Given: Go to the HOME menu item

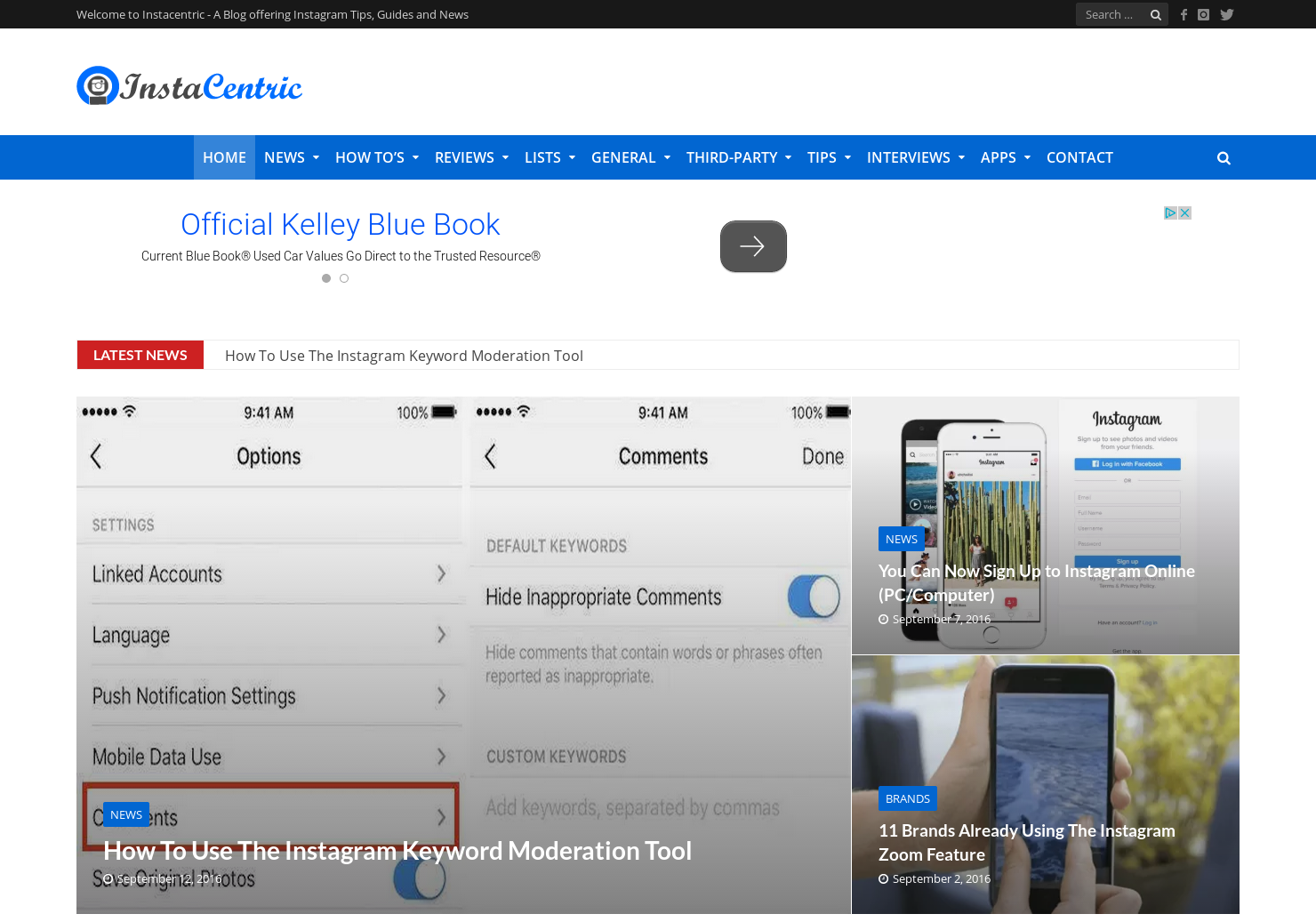Looking at the screenshot, I should click(x=224, y=157).
